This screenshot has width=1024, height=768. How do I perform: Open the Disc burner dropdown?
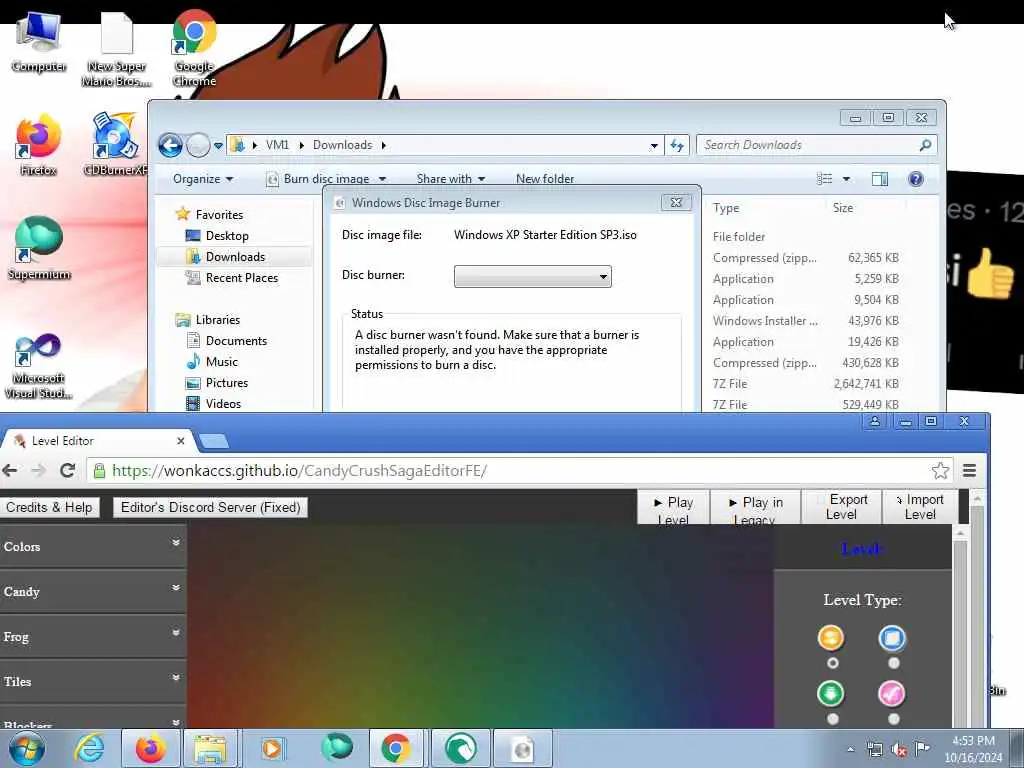coord(533,276)
